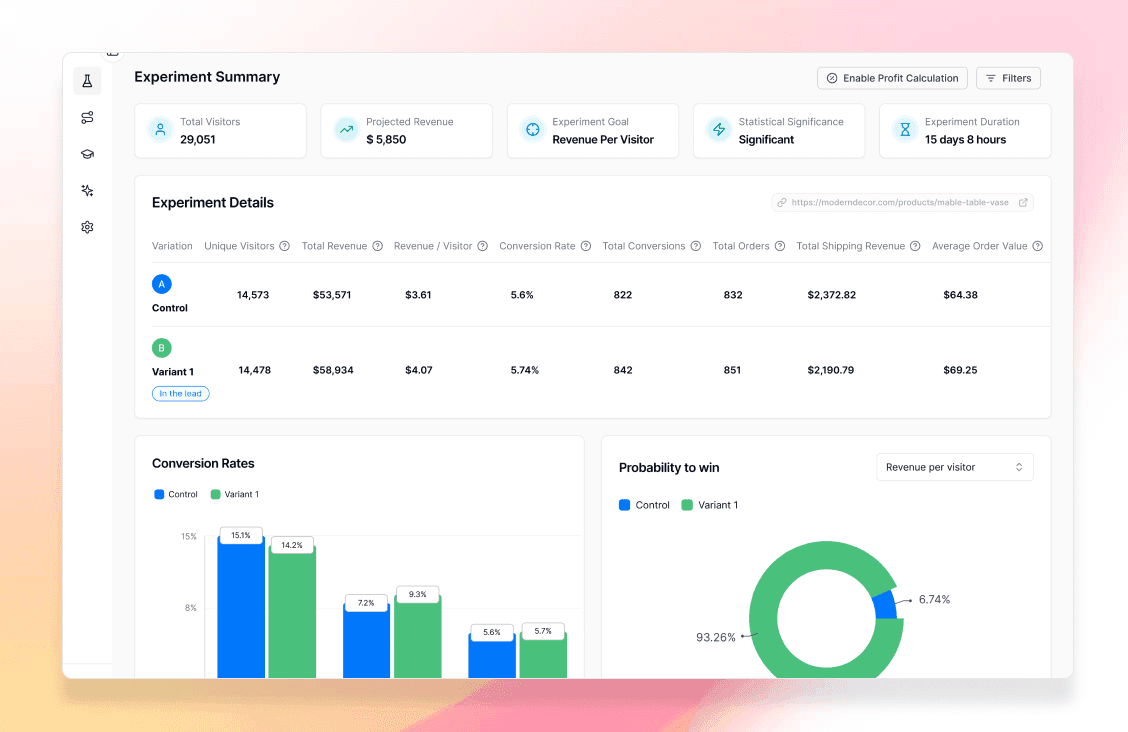Screen dimensions: 1128x732
Task: Click Control legend swatch in Probability to win
Action: coord(624,505)
